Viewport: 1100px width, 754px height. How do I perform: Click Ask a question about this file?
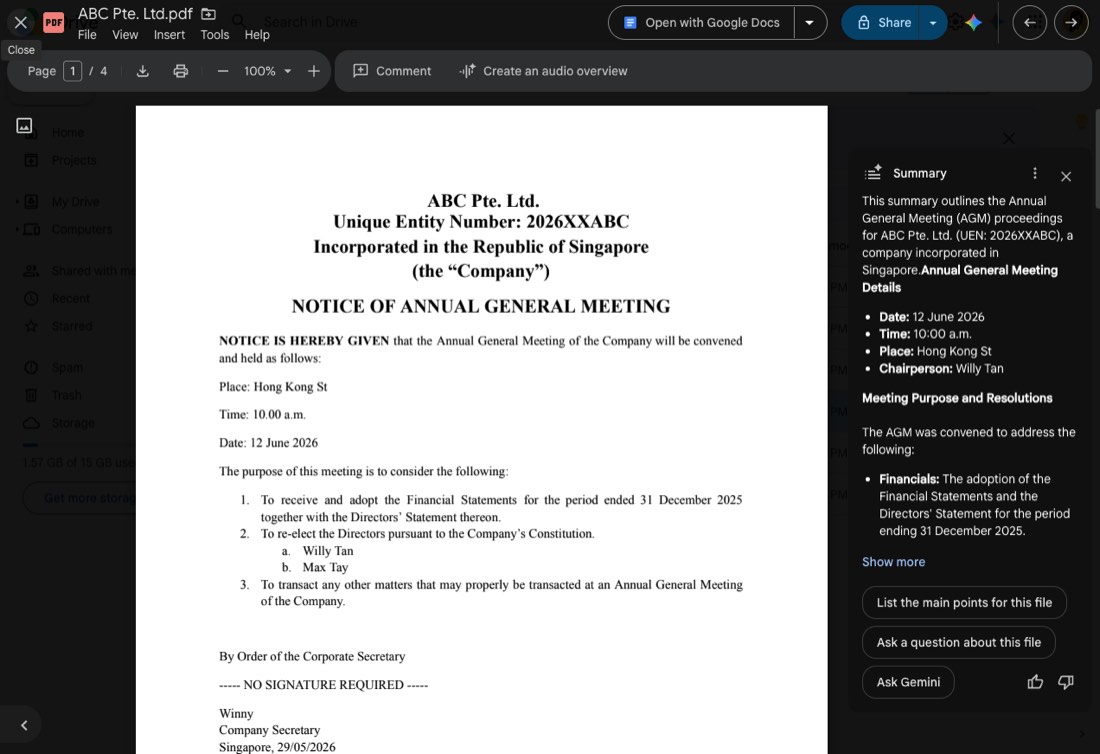click(958, 642)
